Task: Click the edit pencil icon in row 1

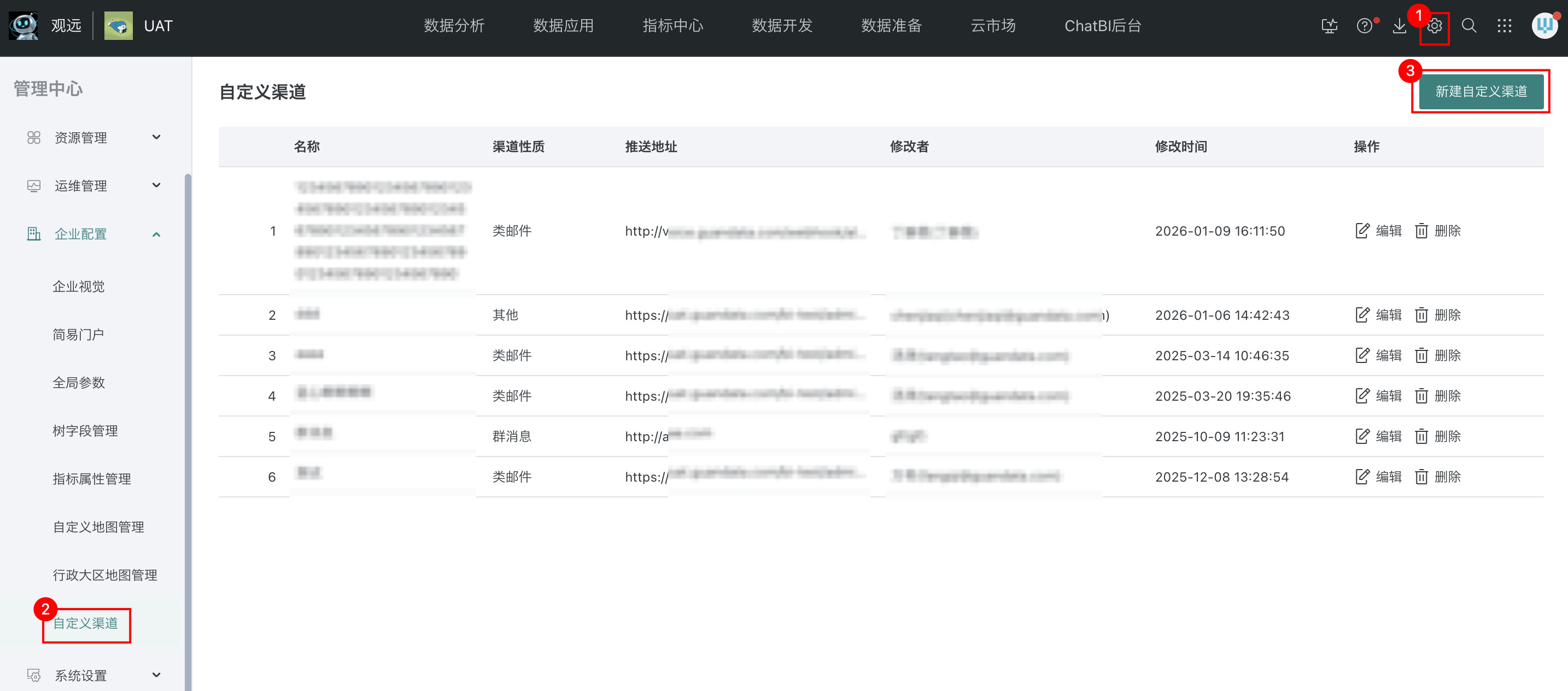Action: [x=1362, y=231]
